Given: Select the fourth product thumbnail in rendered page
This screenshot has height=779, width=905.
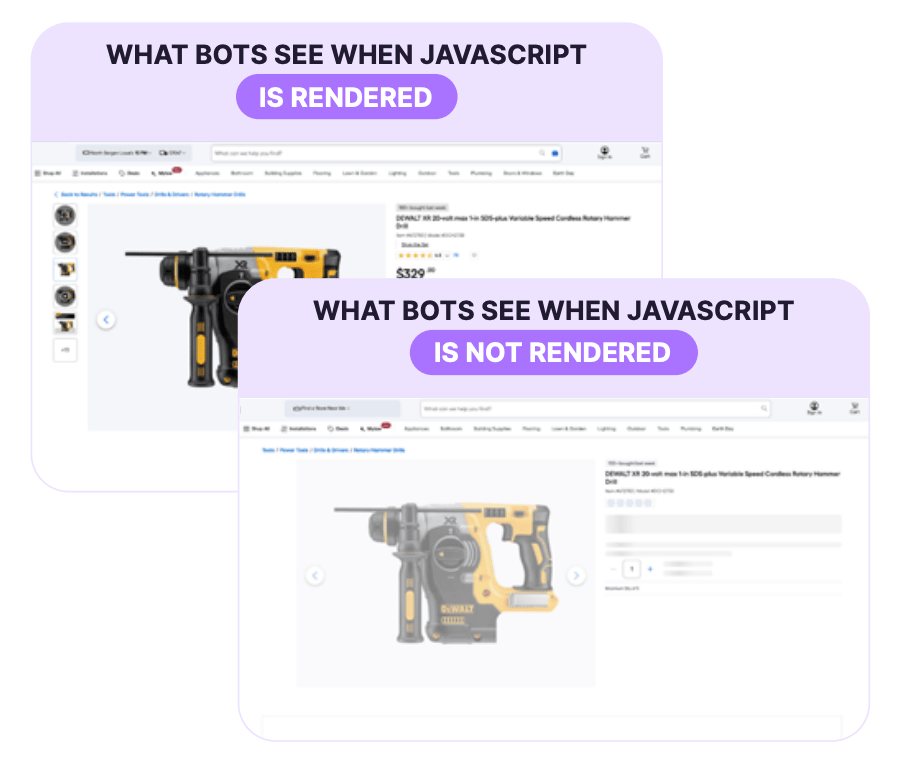Looking at the screenshot, I should pos(65,296).
